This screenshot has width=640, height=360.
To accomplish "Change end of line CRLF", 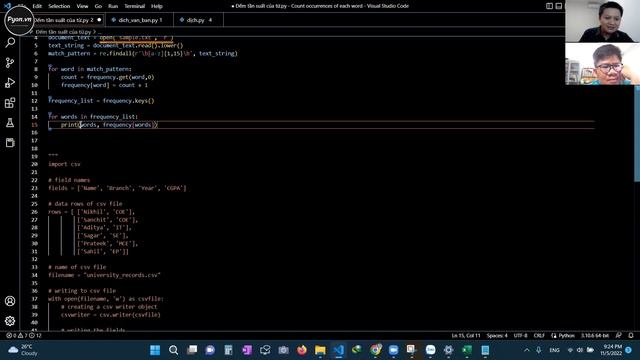I will [539, 336].
